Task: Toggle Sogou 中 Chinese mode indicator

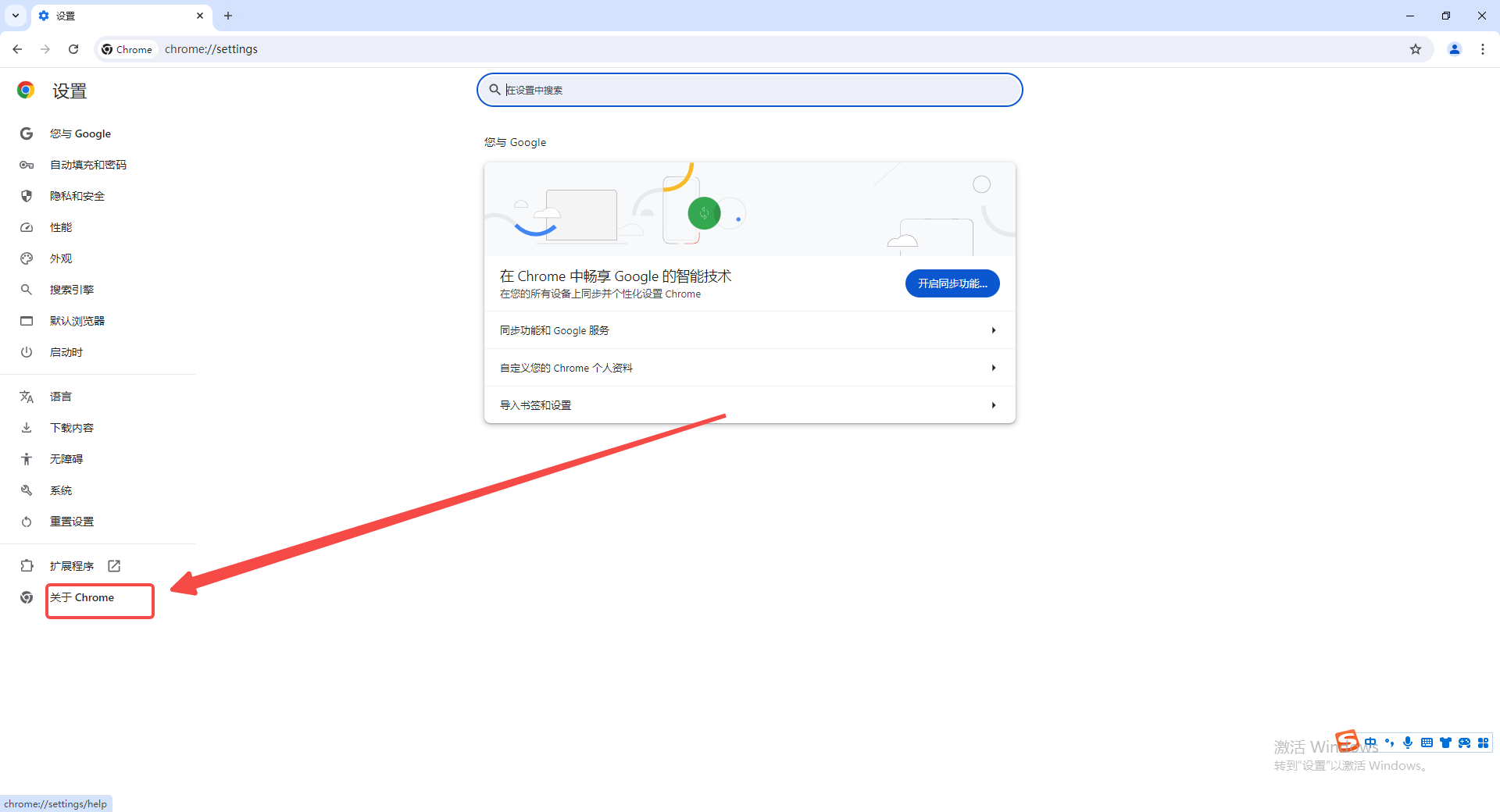Action: (1371, 743)
